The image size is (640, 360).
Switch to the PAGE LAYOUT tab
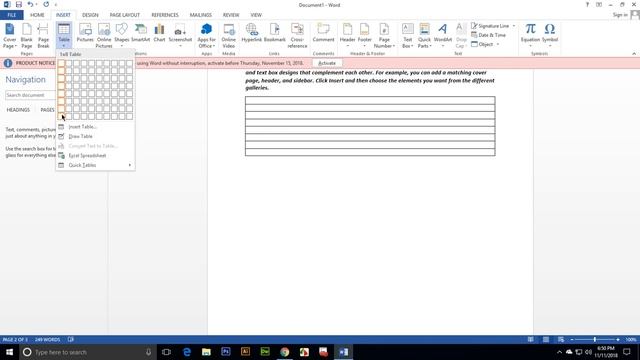[124, 15]
